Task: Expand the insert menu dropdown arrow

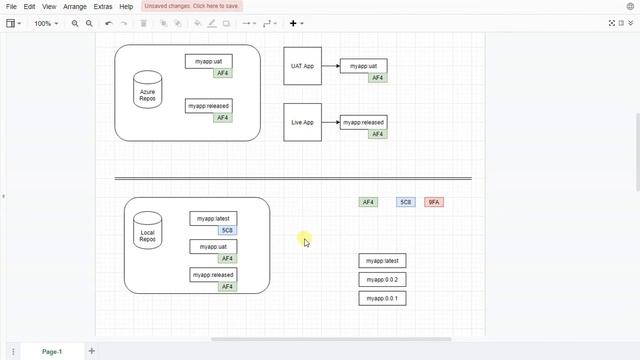Action: coord(302,24)
